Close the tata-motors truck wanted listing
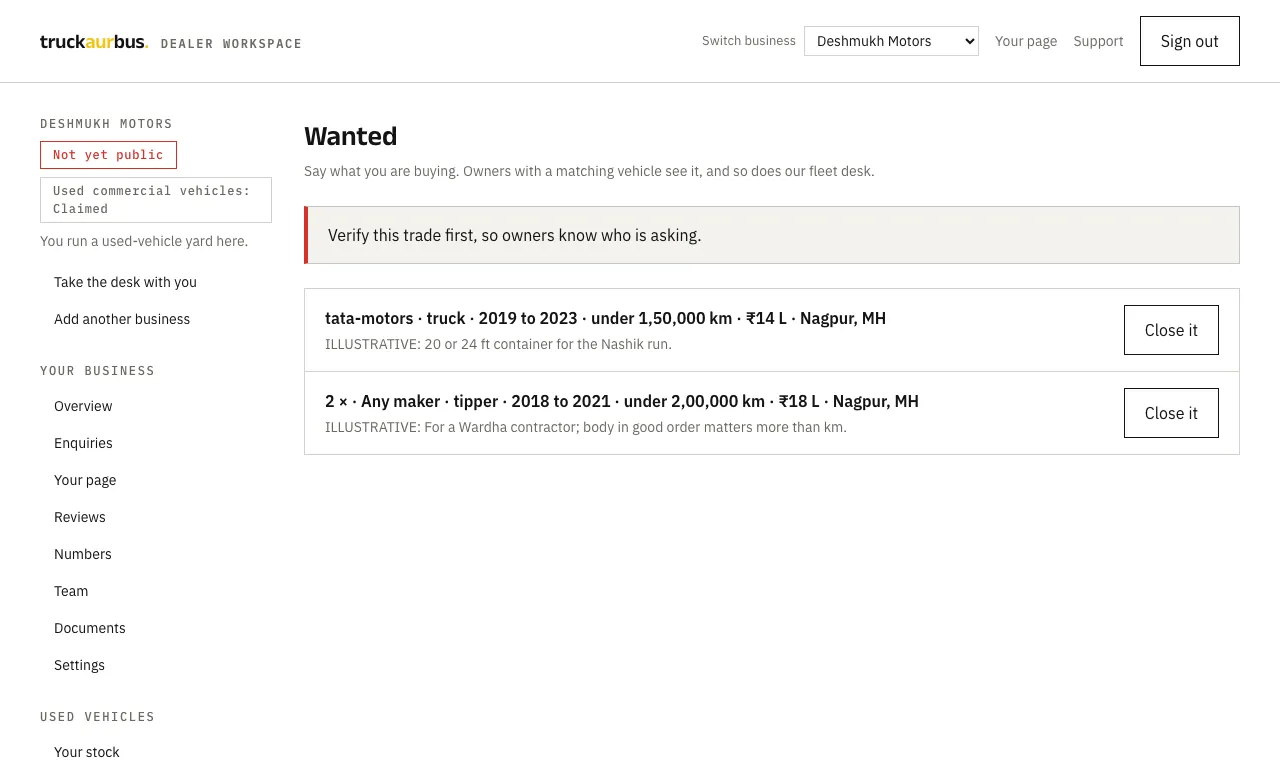The width and height of the screenshot is (1280, 760). [x=1171, y=330]
